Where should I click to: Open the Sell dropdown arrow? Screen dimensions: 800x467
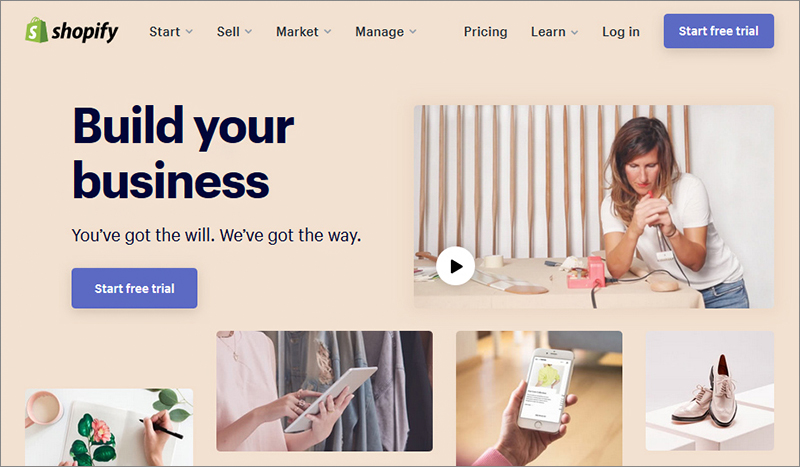[x=248, y=32]
